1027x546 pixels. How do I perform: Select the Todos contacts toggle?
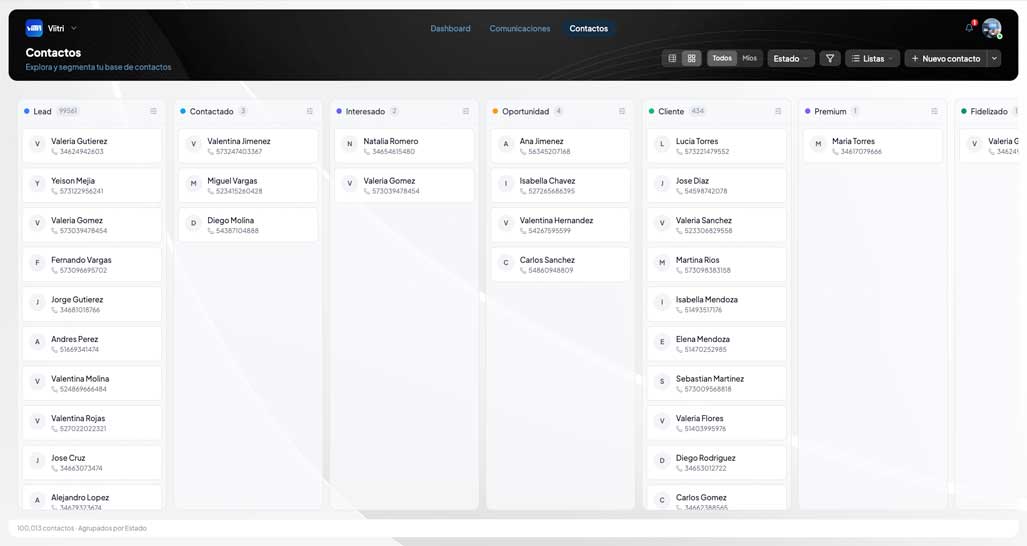722,58
